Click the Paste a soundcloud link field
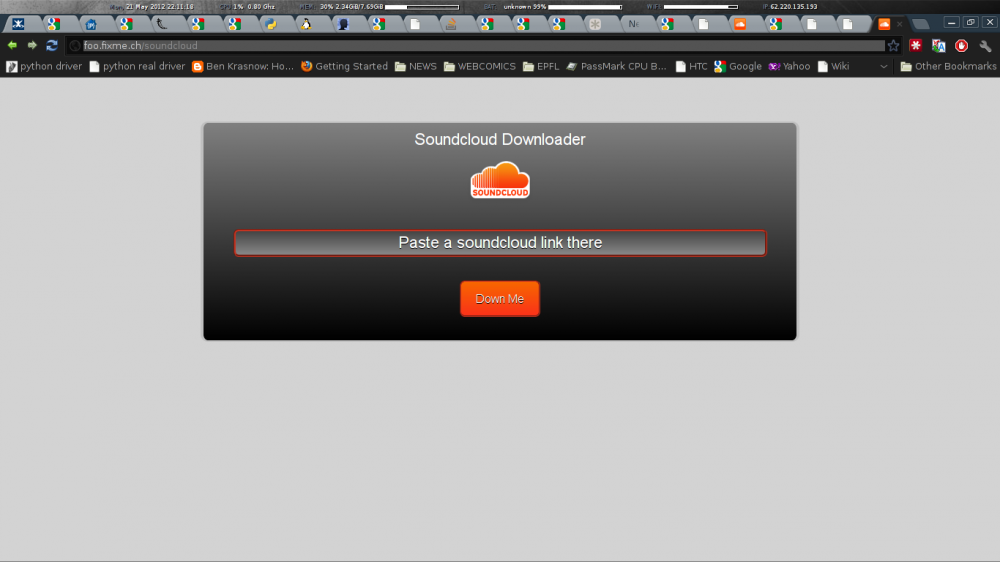This screenshot has width=1000, height=562. pyautogui.click(x=500, y=243)
